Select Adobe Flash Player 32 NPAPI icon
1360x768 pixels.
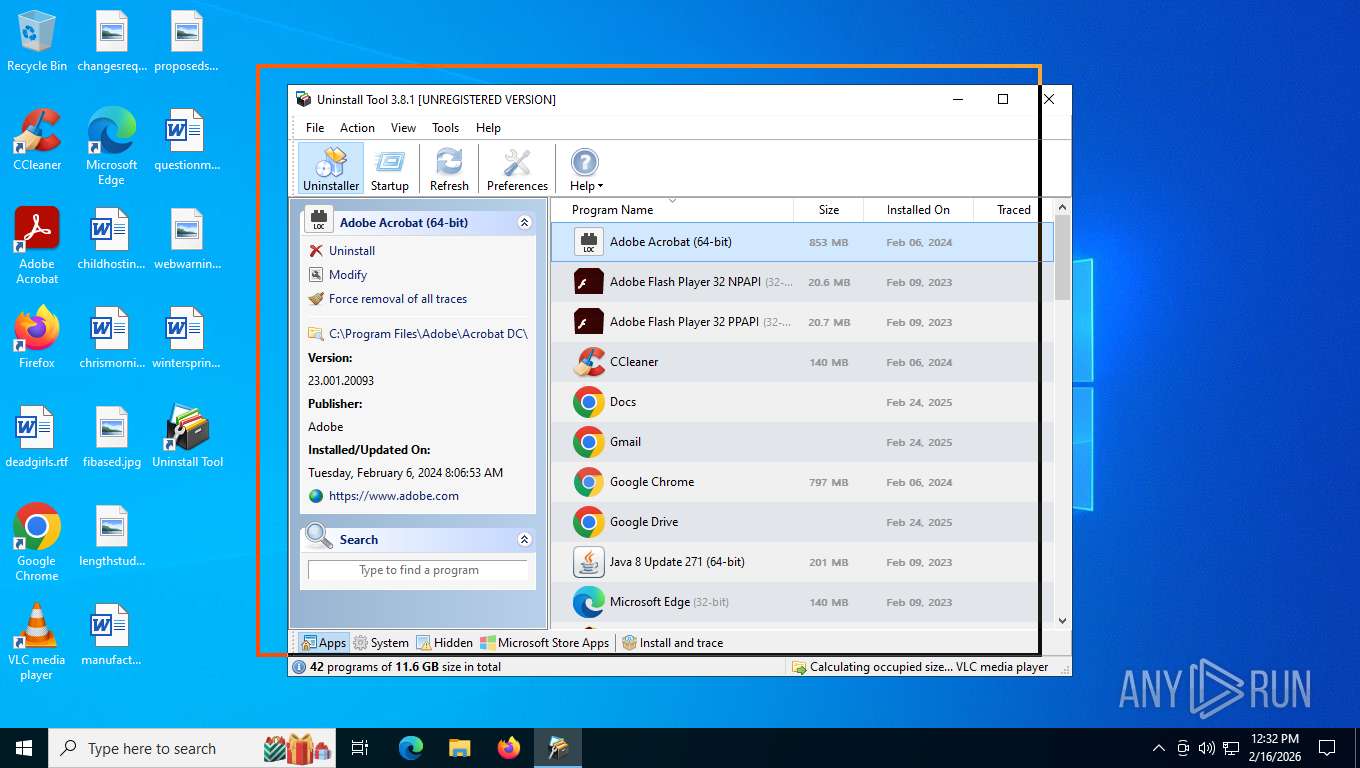[589, 282]
